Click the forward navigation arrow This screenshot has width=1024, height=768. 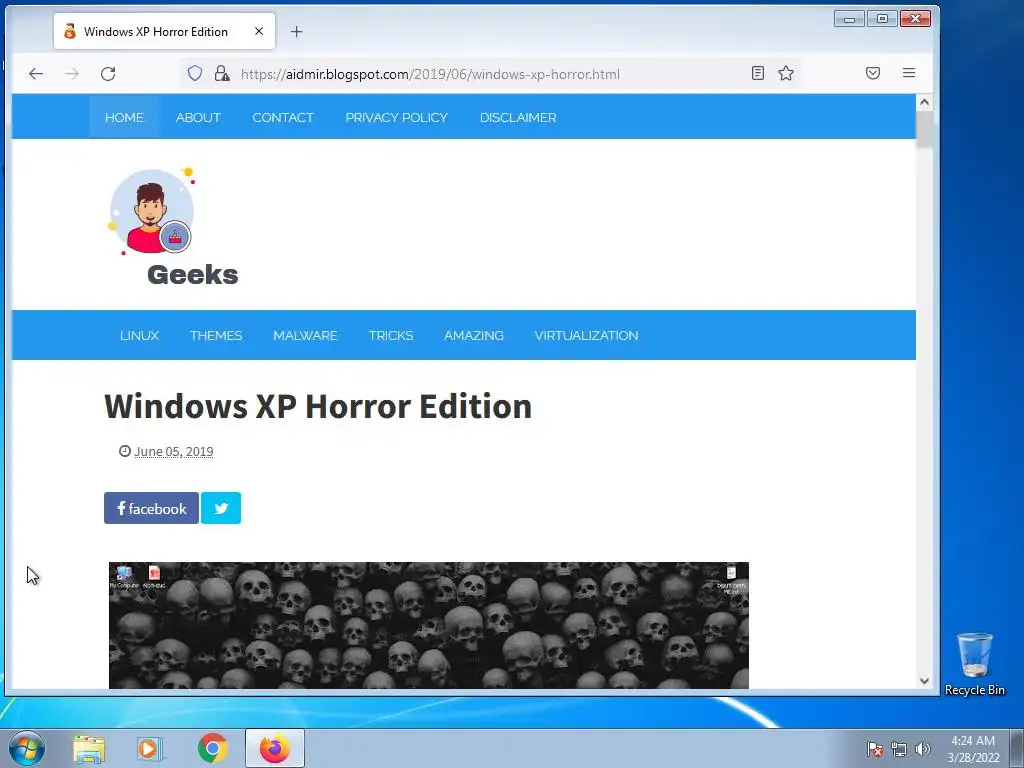click(72, 74)
